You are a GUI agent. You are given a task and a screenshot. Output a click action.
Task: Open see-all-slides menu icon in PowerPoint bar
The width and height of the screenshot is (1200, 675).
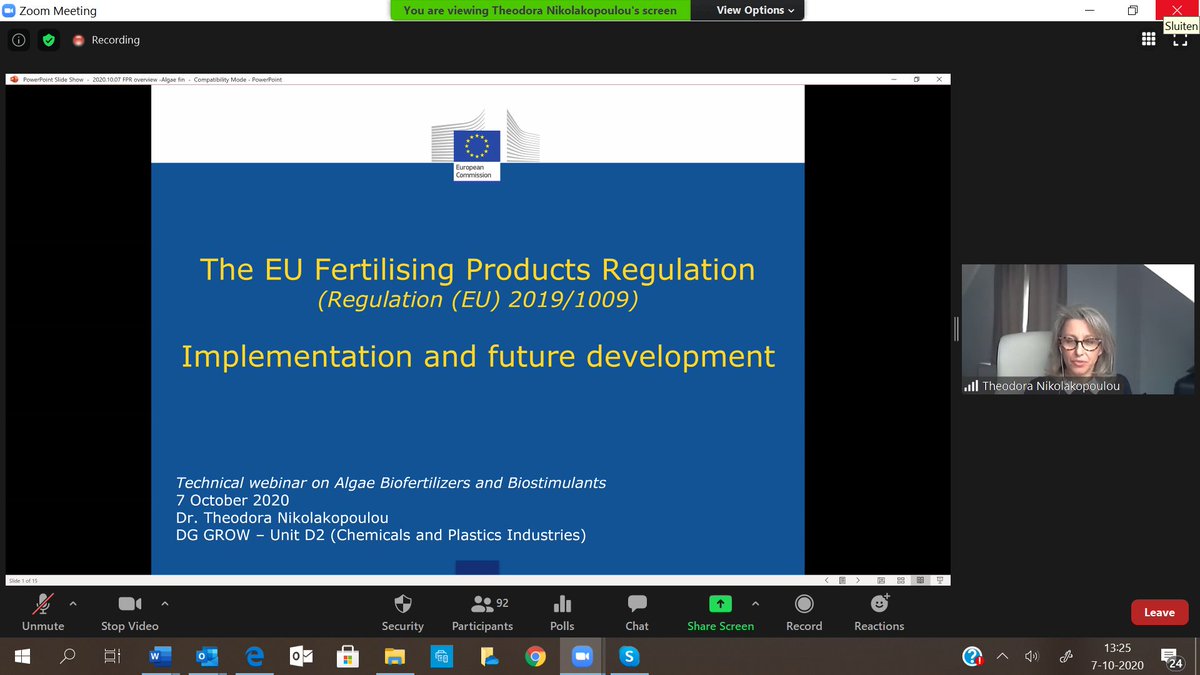(x=842, y=580)
